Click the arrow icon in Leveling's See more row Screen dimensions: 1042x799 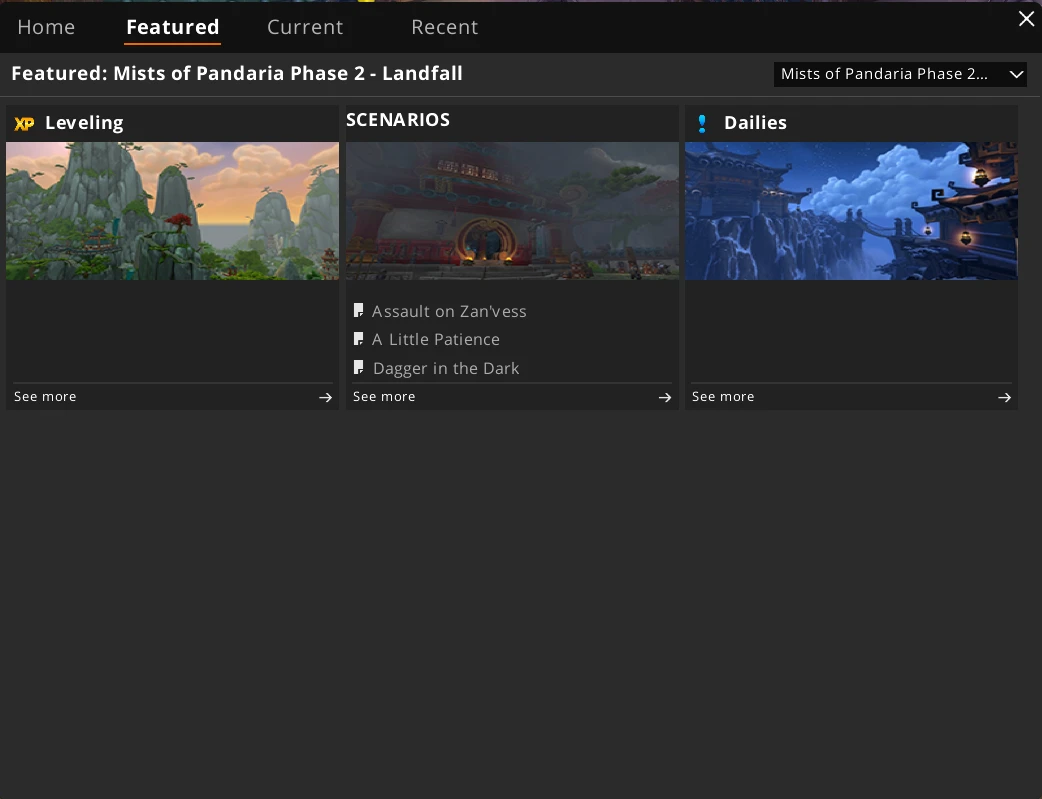point(325,397)
